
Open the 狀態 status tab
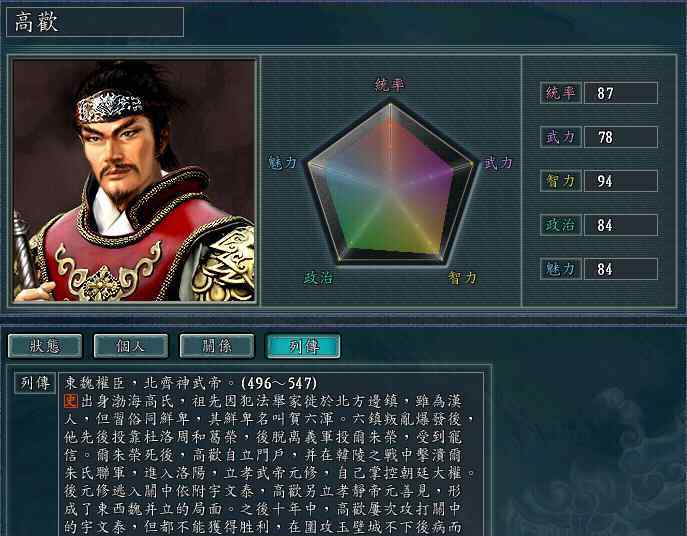click(x=45, y=346)
